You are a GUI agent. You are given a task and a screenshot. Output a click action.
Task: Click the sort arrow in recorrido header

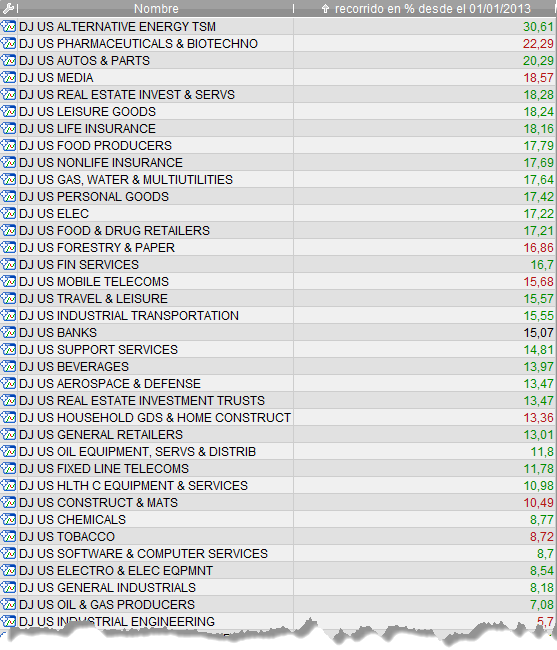[325, 8]
